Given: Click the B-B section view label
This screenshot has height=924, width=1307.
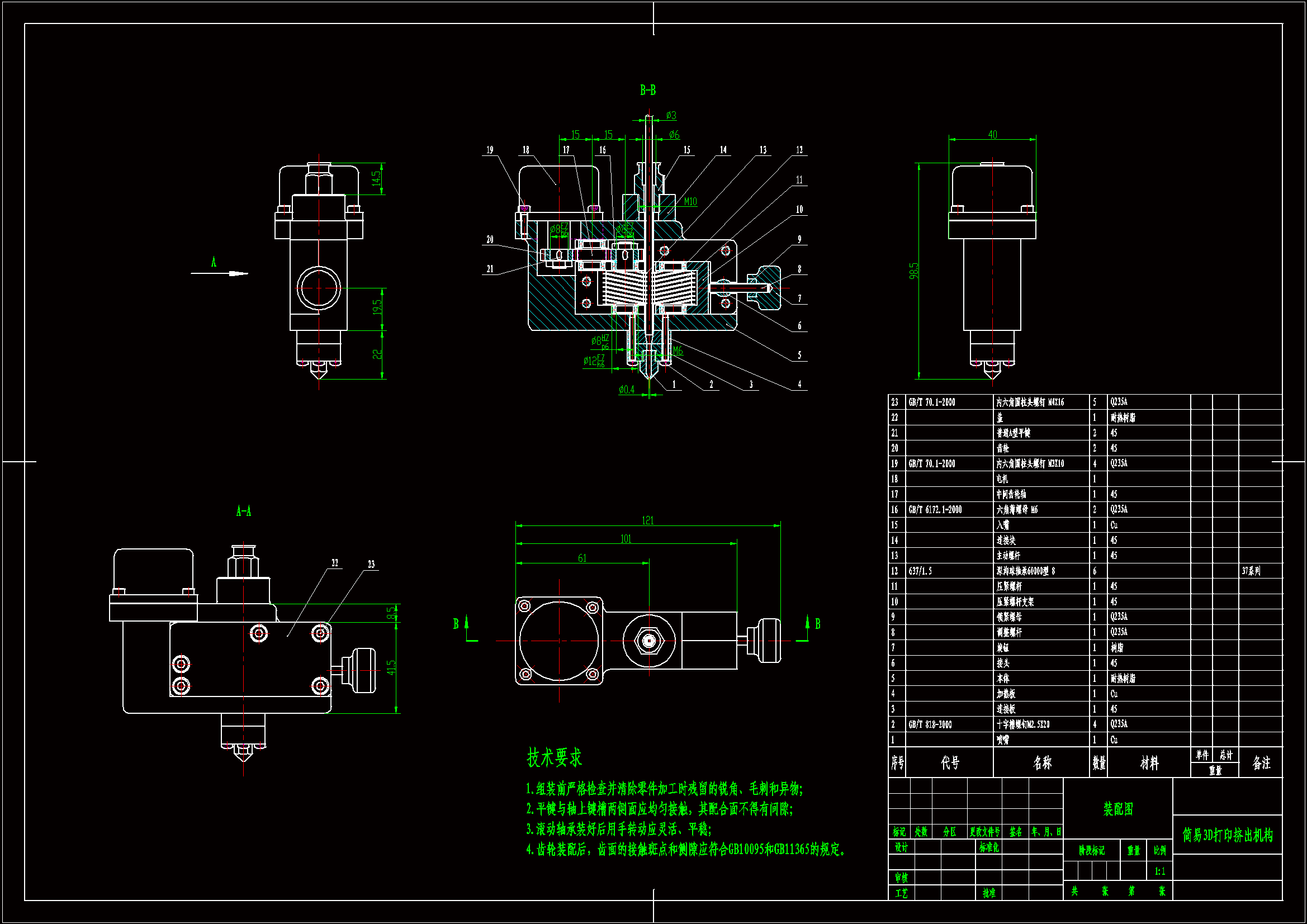Looking at the screenshot, I should [x=647, y=90].
